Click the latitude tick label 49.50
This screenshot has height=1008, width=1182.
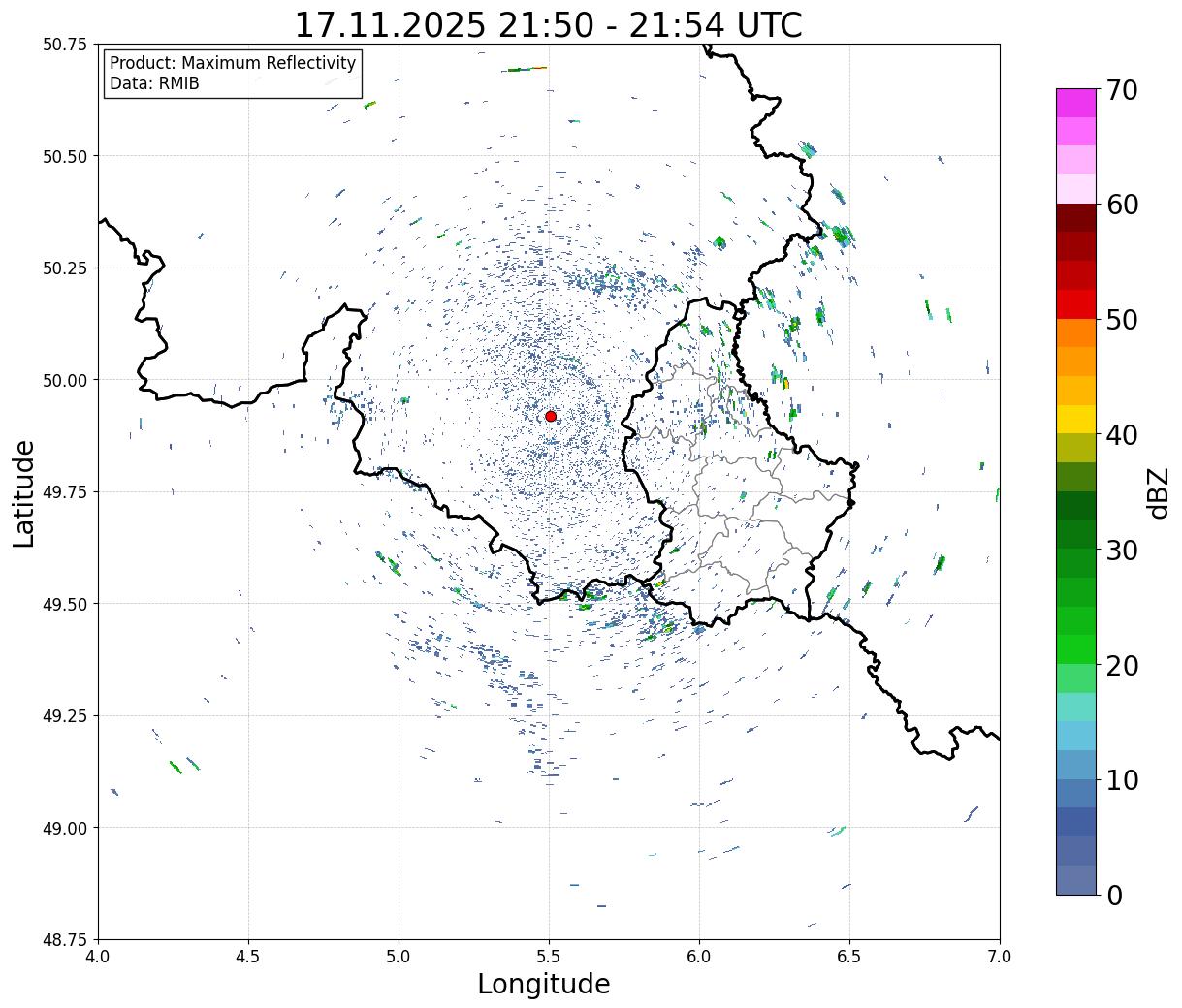point(65,604)
